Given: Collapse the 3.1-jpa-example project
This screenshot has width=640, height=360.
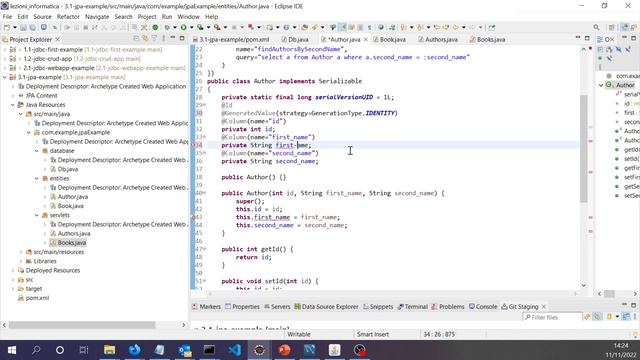Looking at the screenshot, I should [5, 77].
